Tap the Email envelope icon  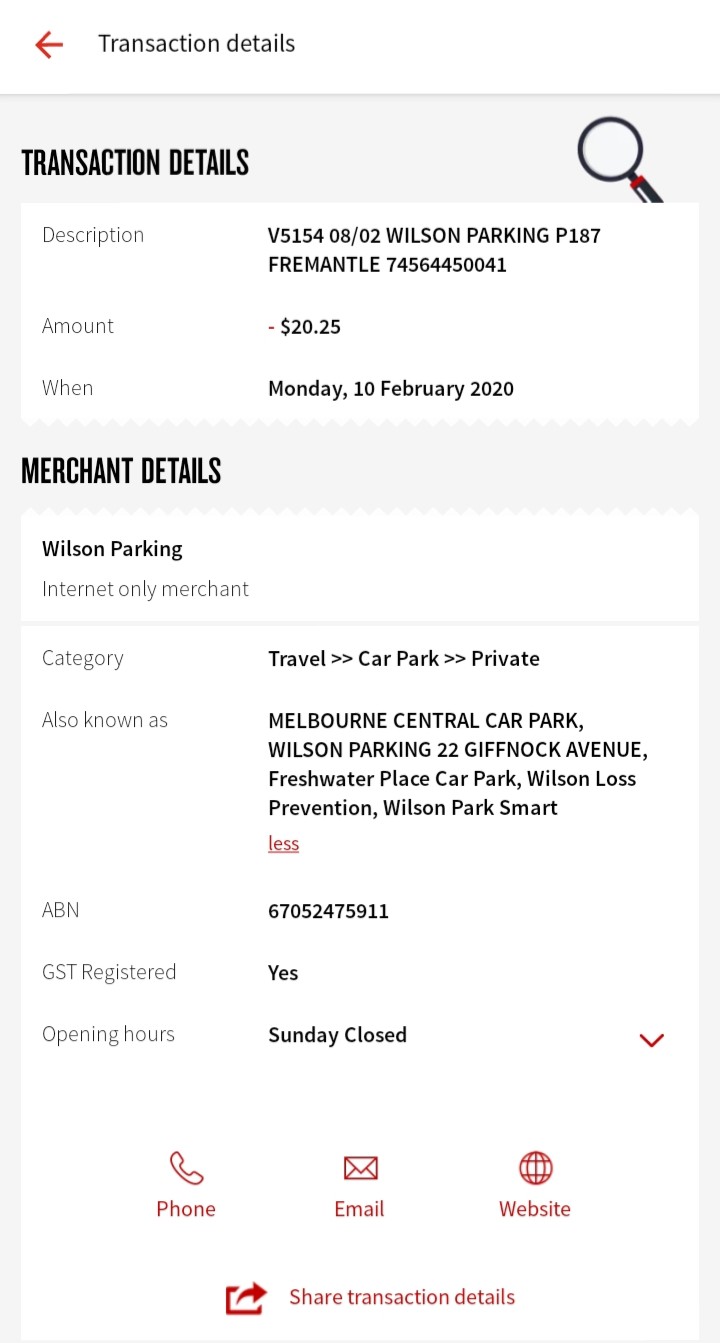(360, 1167)
